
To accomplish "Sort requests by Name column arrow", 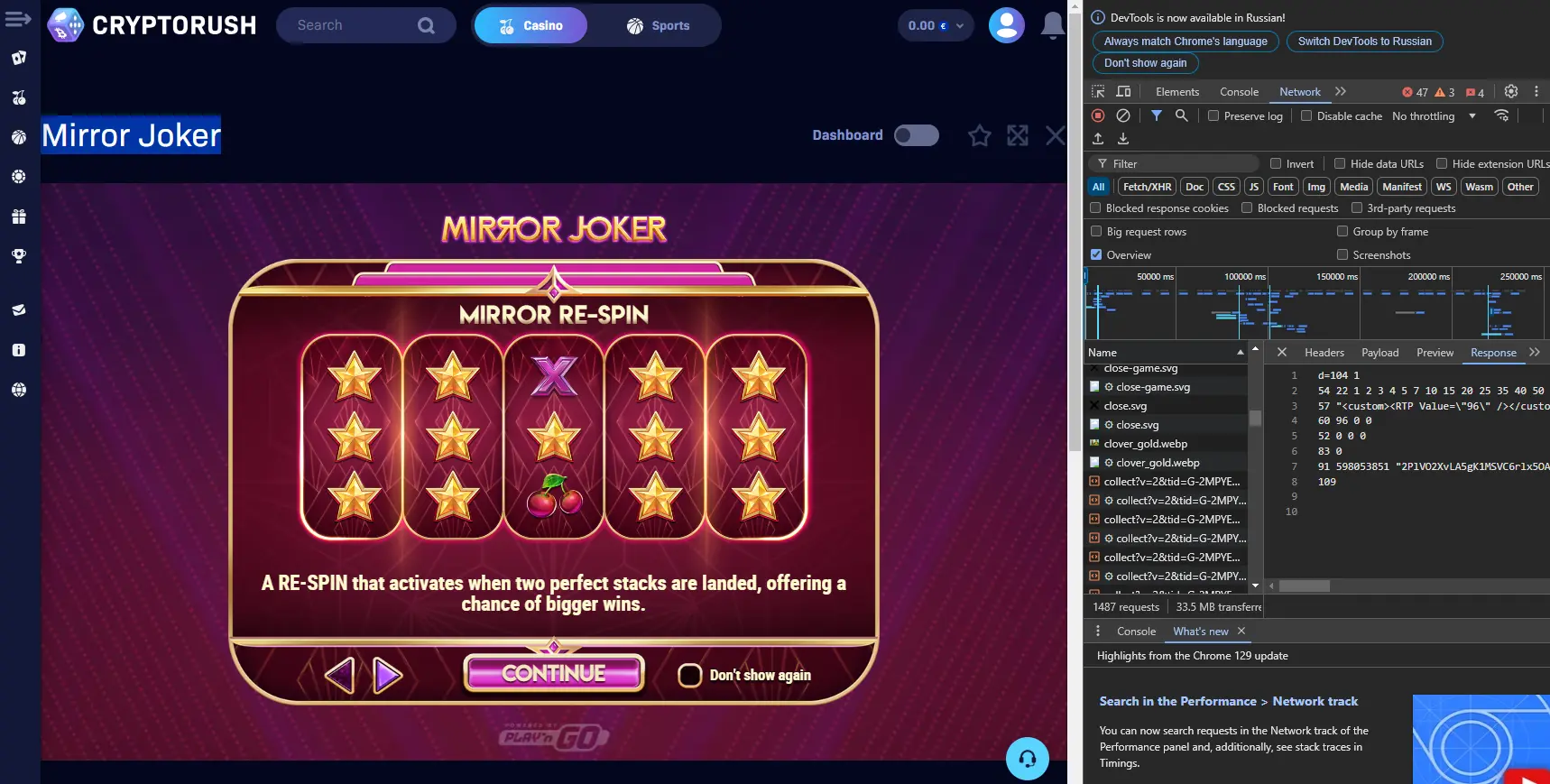I will (1240, 353).
